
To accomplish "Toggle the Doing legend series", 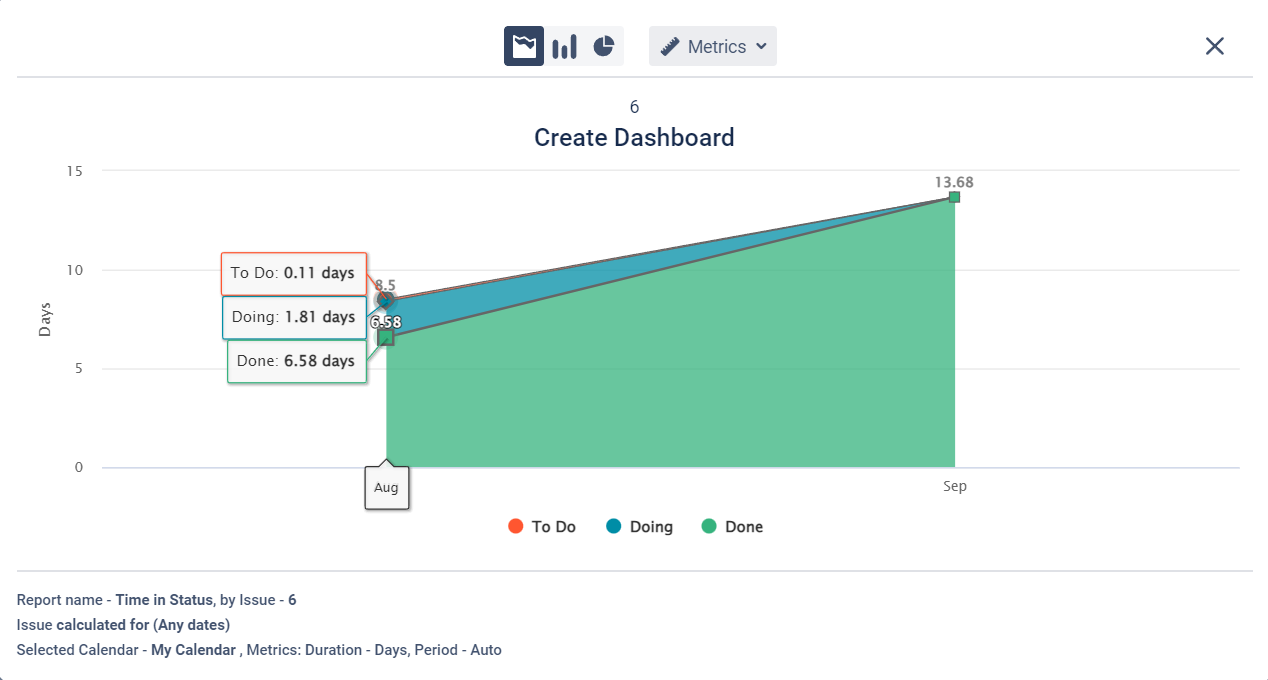I will 651,527.
